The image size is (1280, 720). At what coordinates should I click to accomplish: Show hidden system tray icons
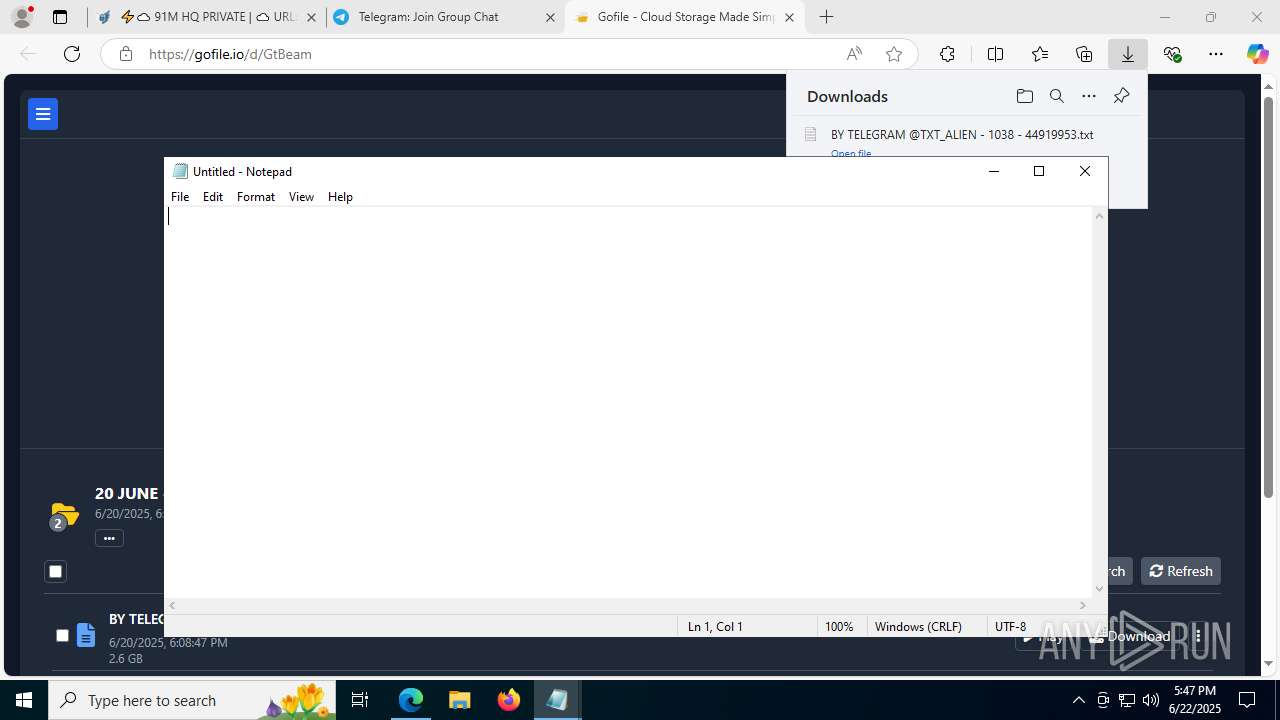[x=1078, y=700]
